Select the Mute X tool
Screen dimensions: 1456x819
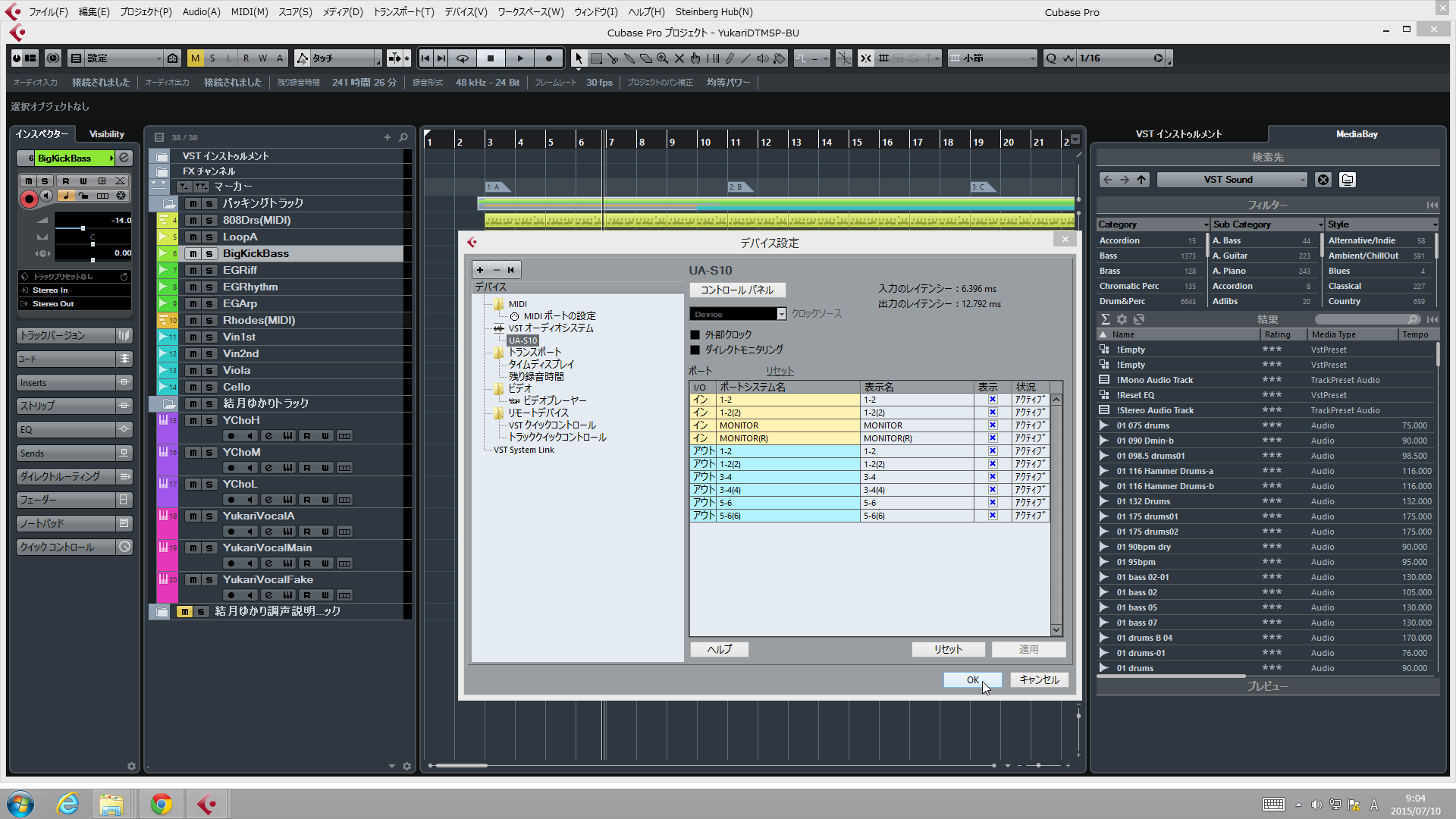[679, 58]
